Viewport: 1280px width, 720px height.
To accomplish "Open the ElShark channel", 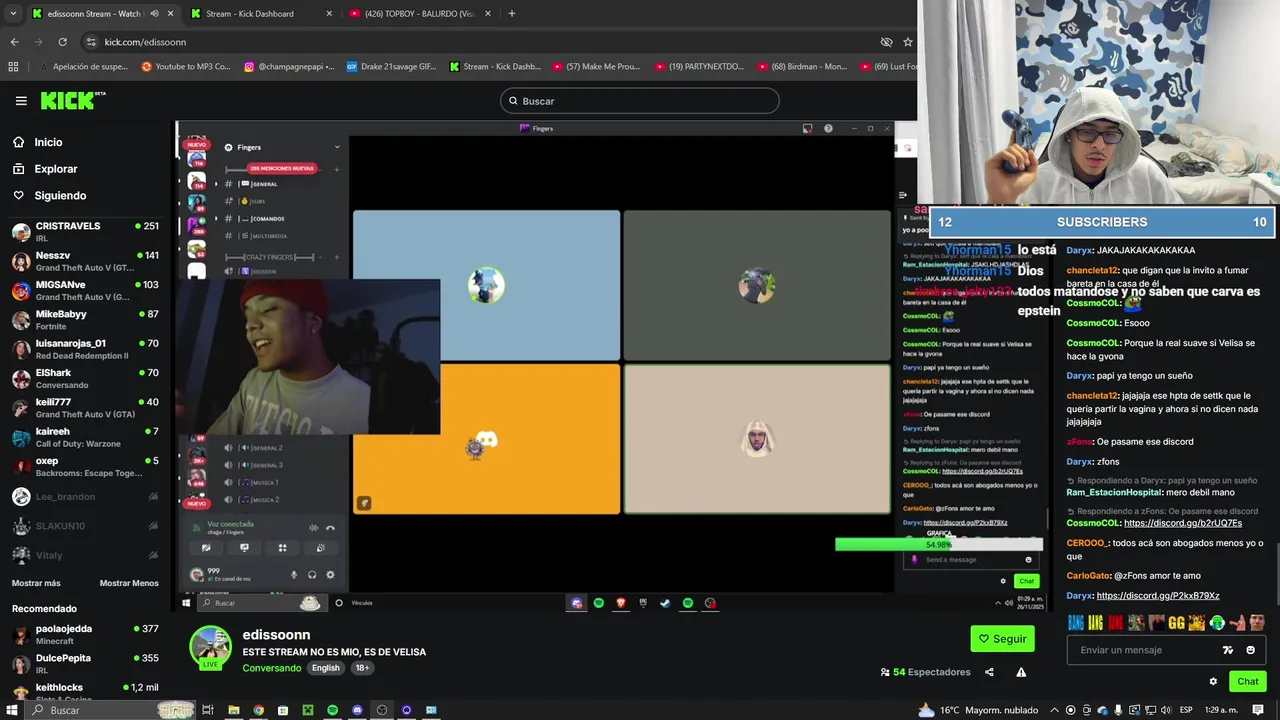I will 85,378.
